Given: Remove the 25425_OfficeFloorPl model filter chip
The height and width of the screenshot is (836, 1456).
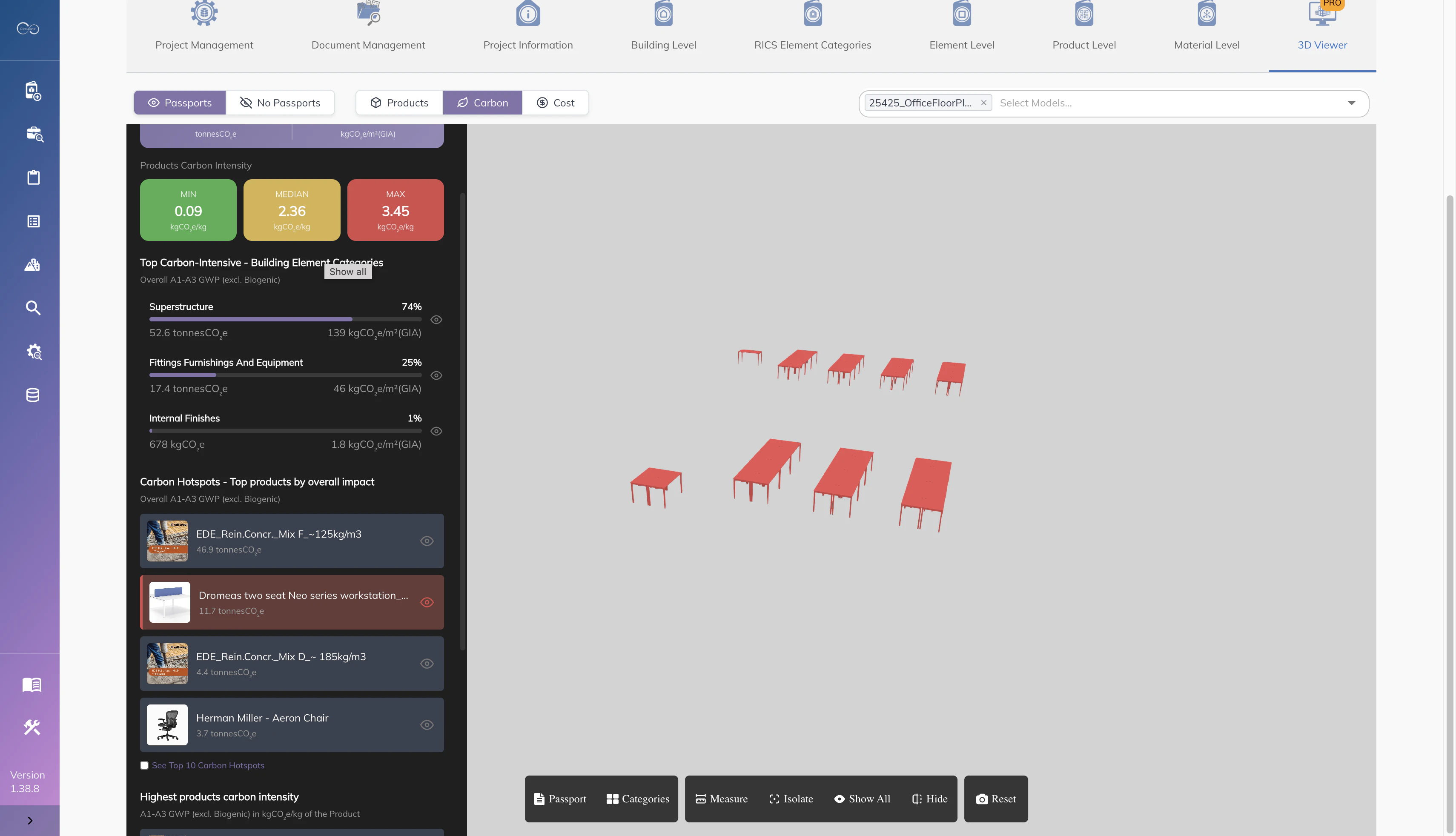Looking at the screenshot, I should point(983,103).
